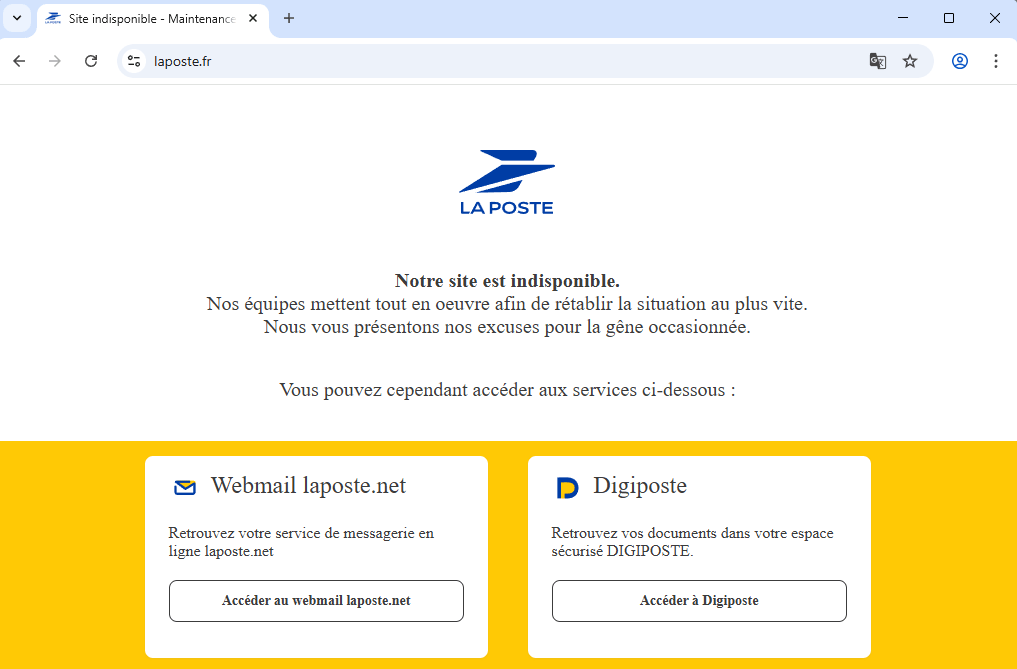Click Accéder au webmail laposte.net button
1017x669 pixels.
click(316, 601)
